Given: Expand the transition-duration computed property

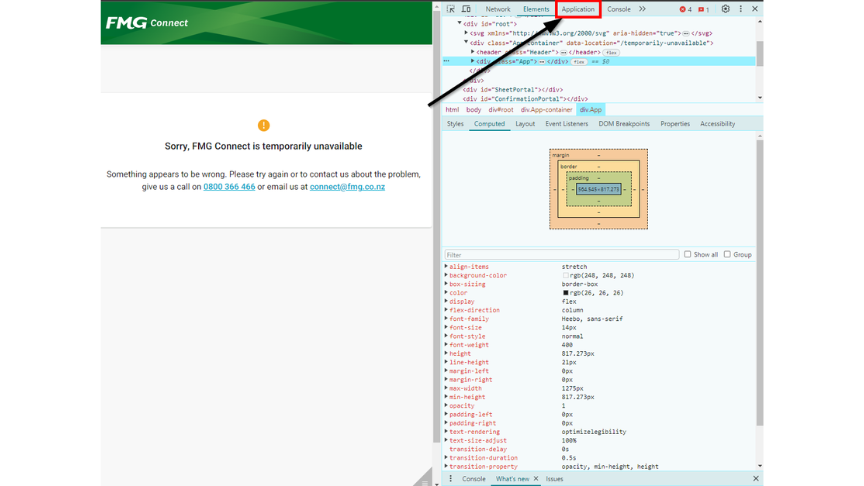Looking at the screenshot, I should [446, 457].
